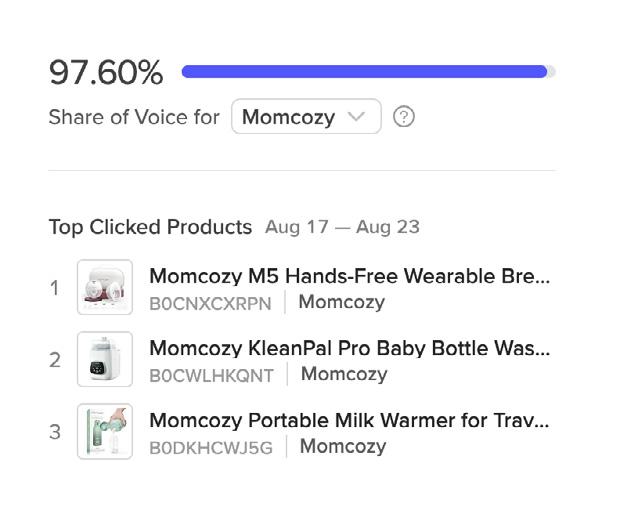Open the Momcozy brand dropdown
Image resolution: width=620 pixels, height=507 pixels.
305,117
